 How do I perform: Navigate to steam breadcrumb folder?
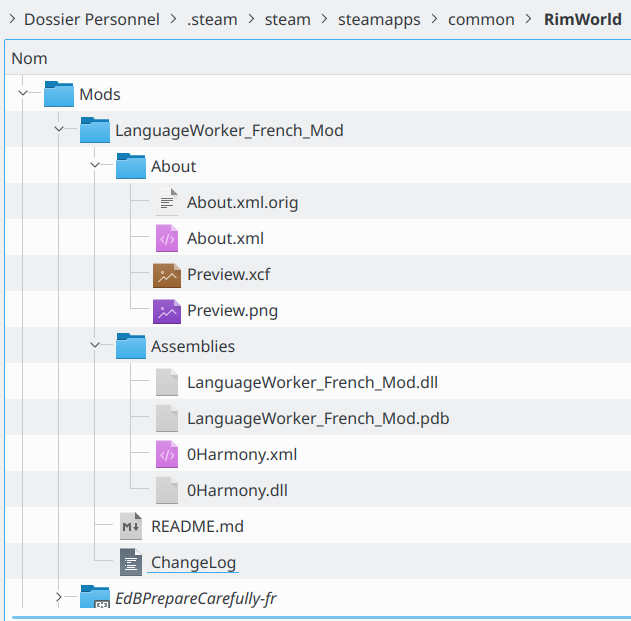click(288, 19)
